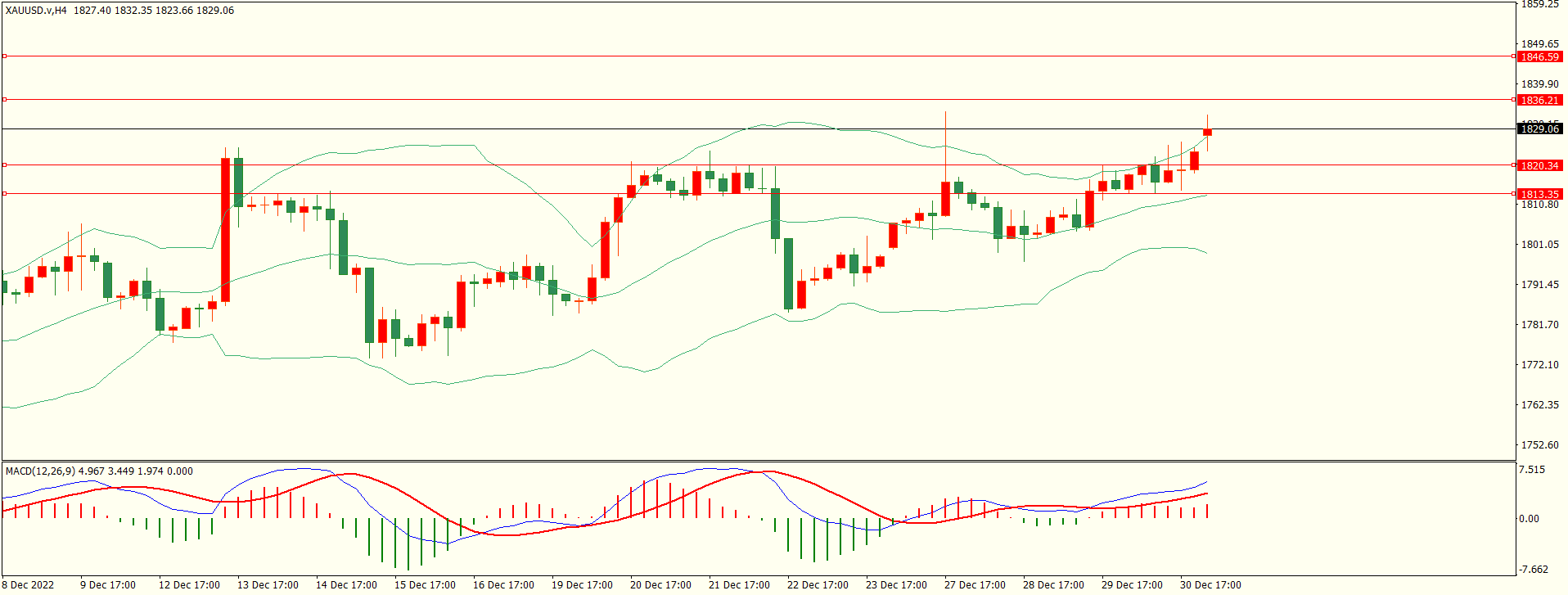Screen dimensions: 1568x595
Task: Select the XAUUSD.v,H4 symbol title text
Action: coord(36,11)
